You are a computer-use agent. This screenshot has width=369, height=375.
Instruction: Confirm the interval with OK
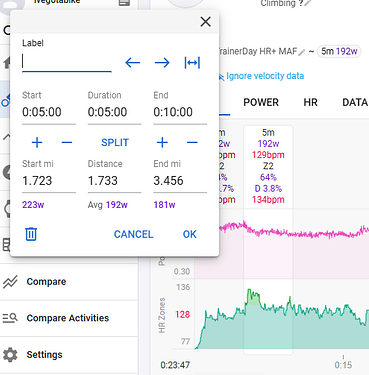[190, 234]
